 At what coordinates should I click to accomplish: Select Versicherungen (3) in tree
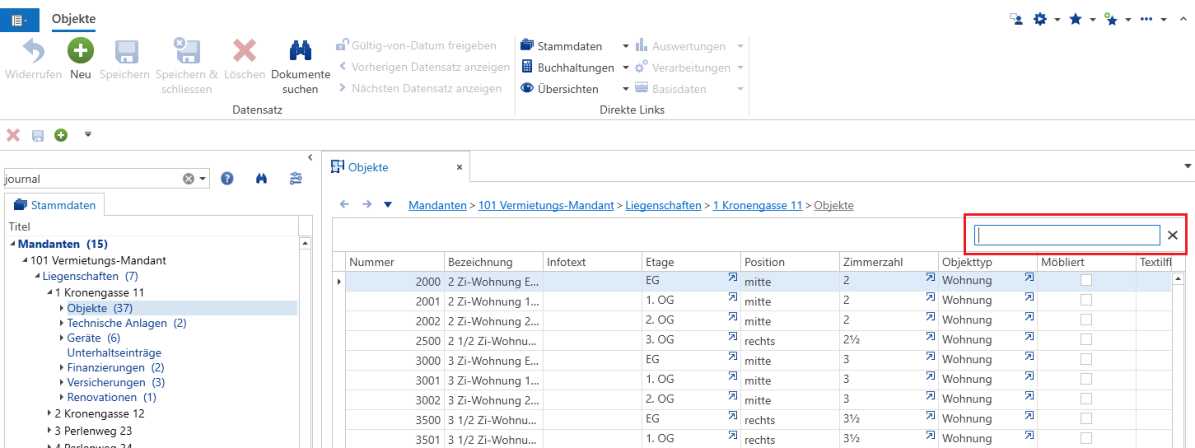pos(115,382)
